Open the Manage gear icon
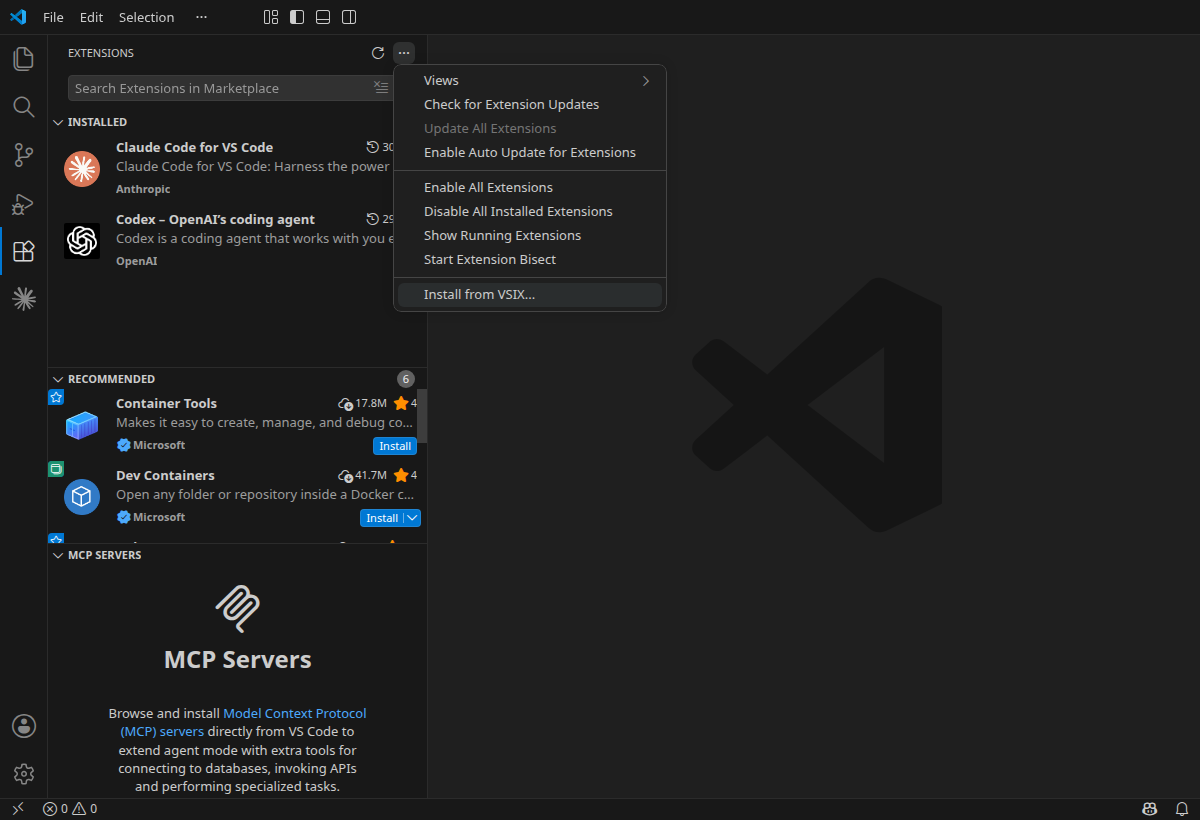1200x820 pixels. tap(24, 774)
